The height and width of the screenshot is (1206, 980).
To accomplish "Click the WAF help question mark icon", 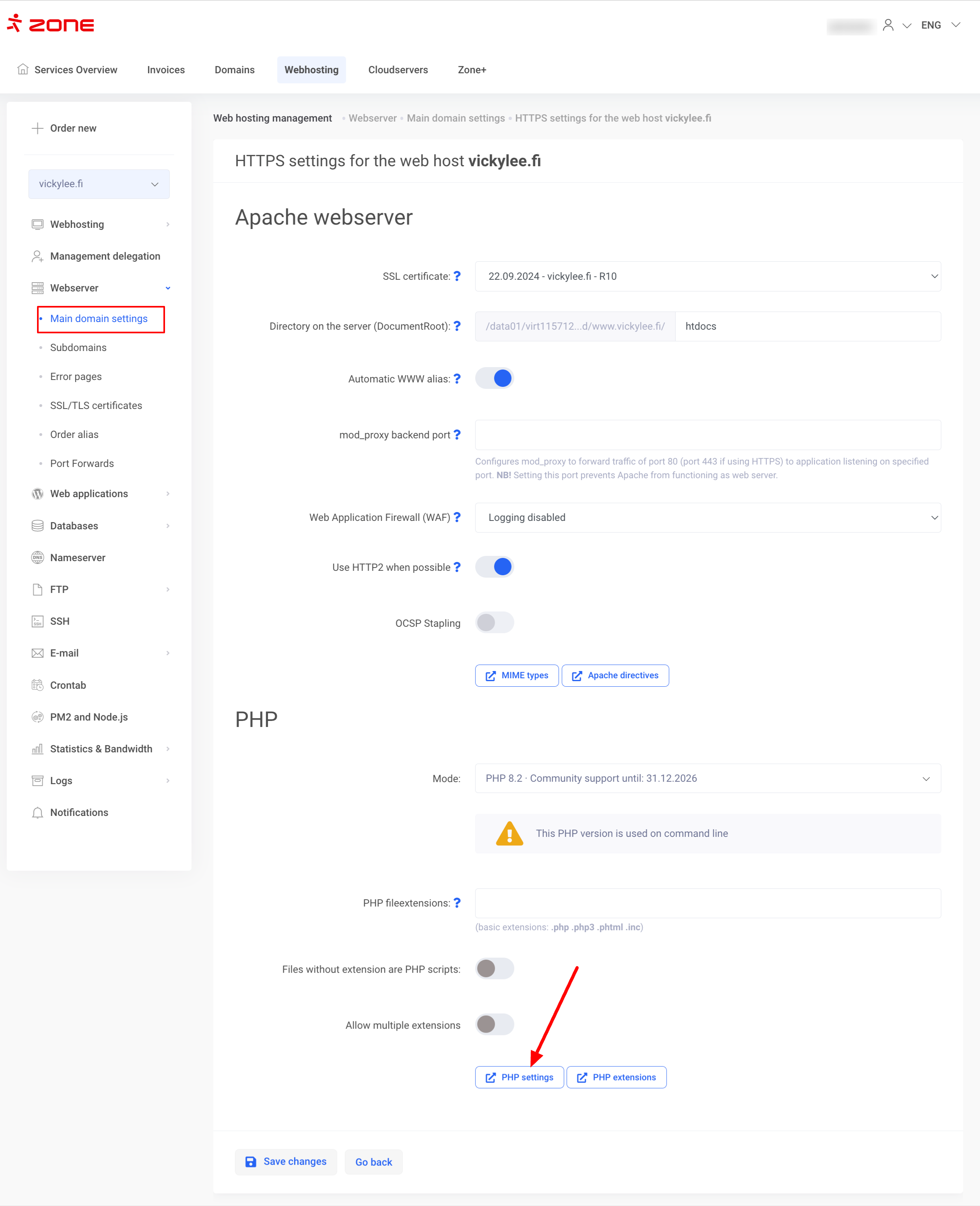I will coord(457,517).
